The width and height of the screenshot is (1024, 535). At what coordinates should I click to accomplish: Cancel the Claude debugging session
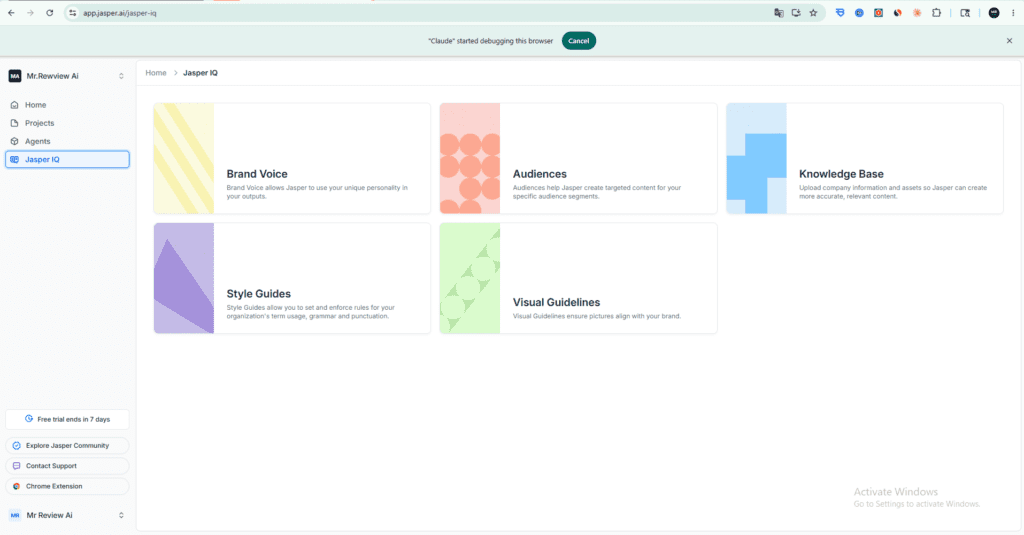579,41
